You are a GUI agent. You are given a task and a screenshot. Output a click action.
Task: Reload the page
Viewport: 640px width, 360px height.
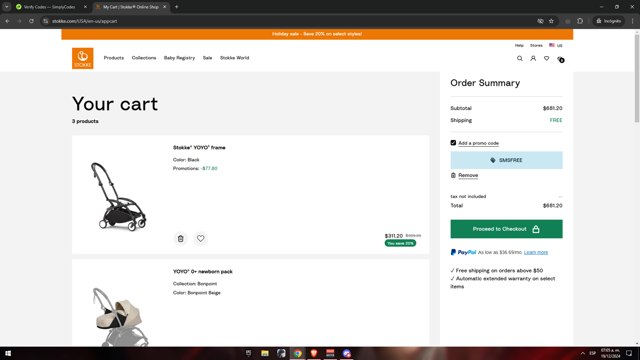pos(31,21)
